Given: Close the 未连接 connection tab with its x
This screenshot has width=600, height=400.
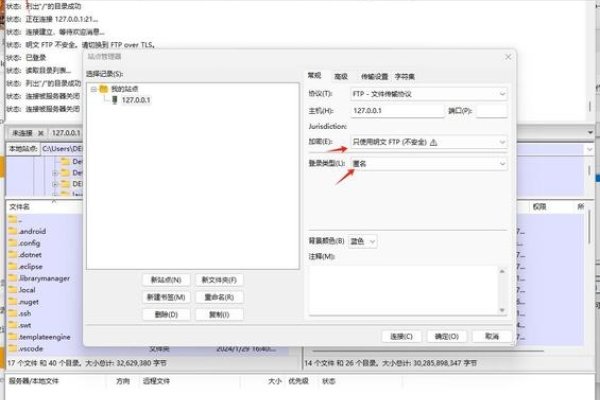Looking at the screenshot, I should pos(41,133).
